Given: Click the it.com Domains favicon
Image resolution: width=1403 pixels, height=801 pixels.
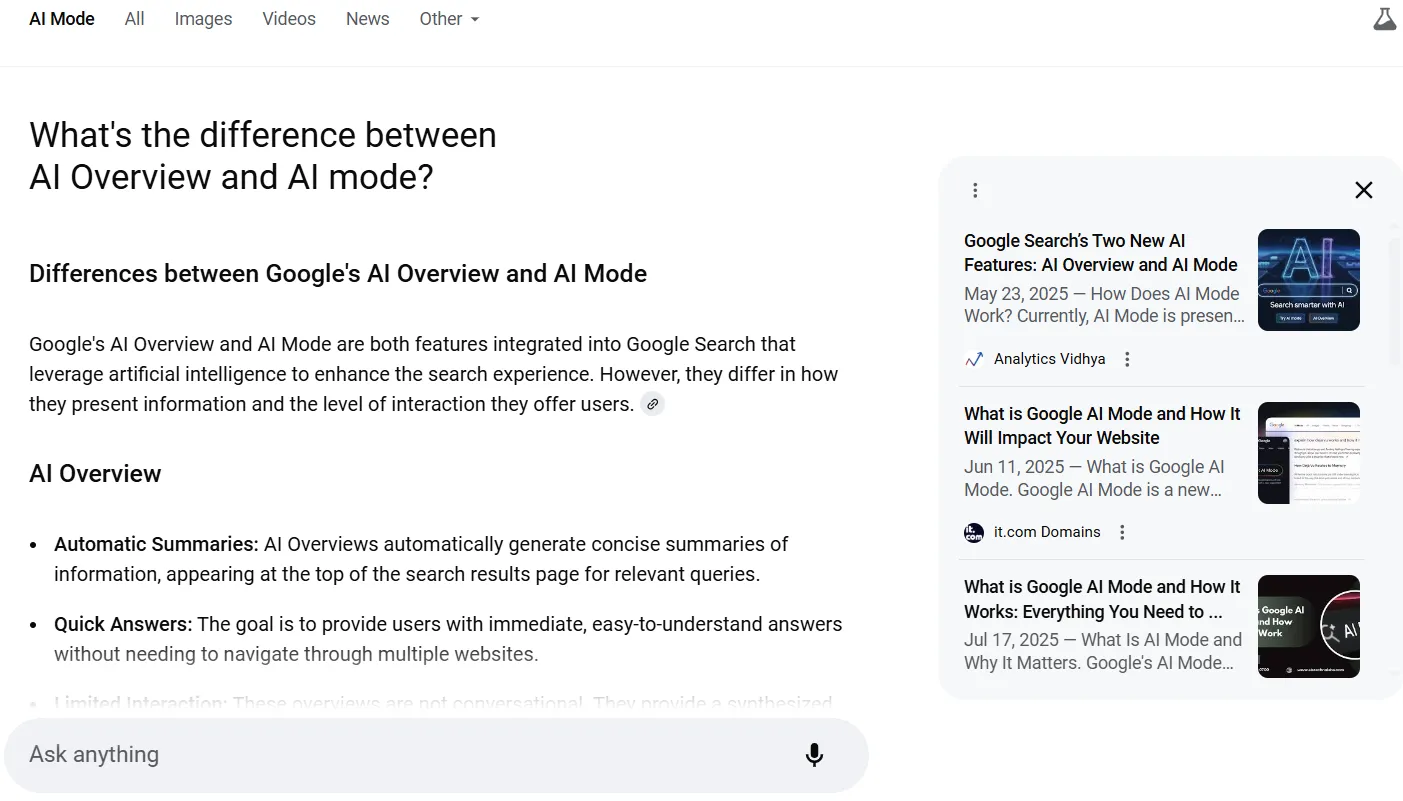Looking at the screenshot, I should 973,532.
